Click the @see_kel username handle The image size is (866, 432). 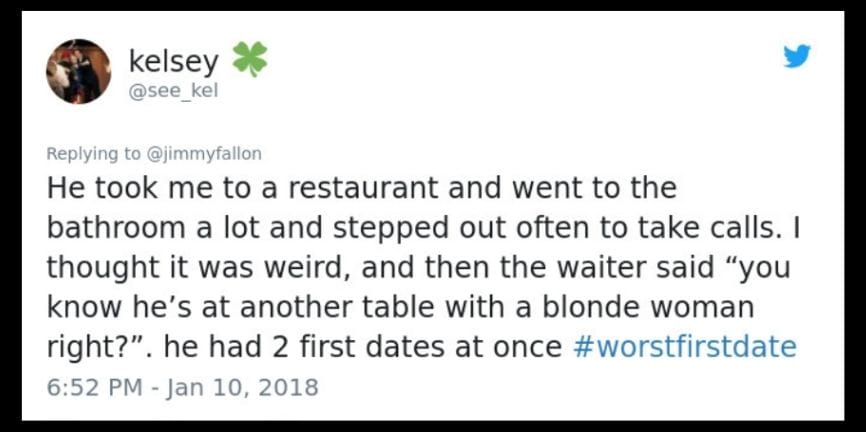pos(172,91)
